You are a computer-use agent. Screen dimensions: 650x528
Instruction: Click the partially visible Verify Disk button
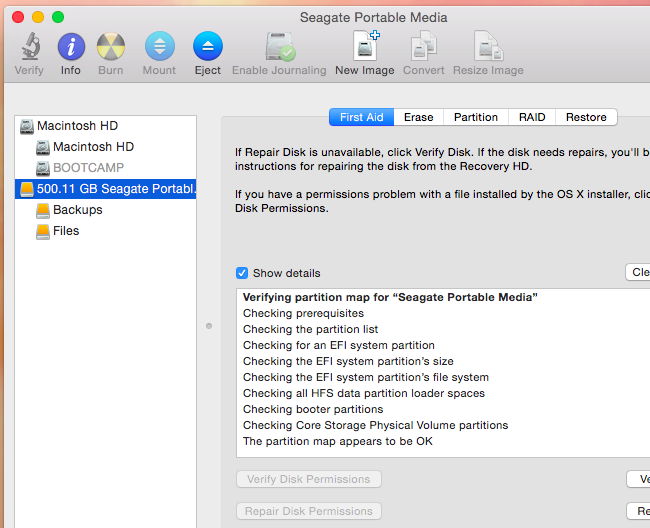point(639,479)
